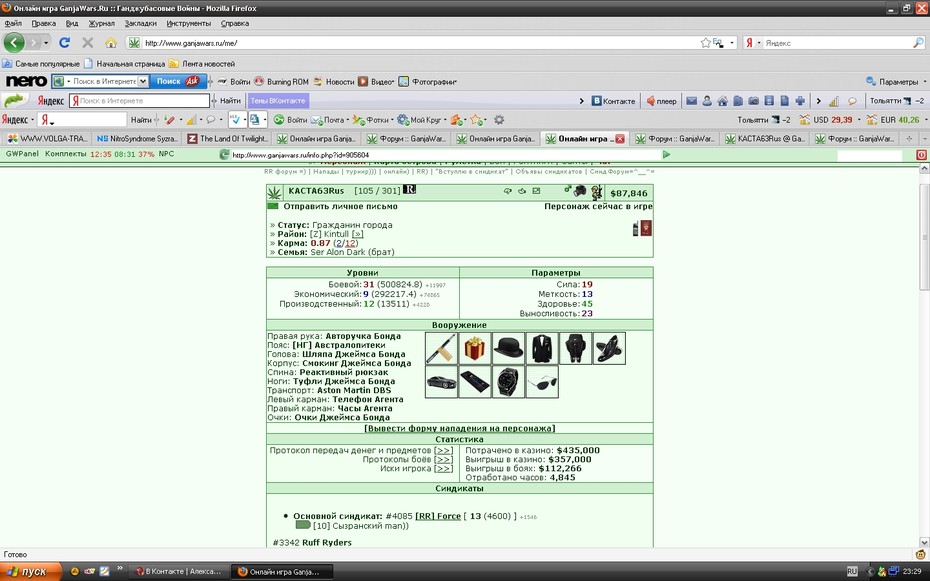930x581 pixels.
Task: Open the Nero search box dropdown arrow
Action: point(142,81)
